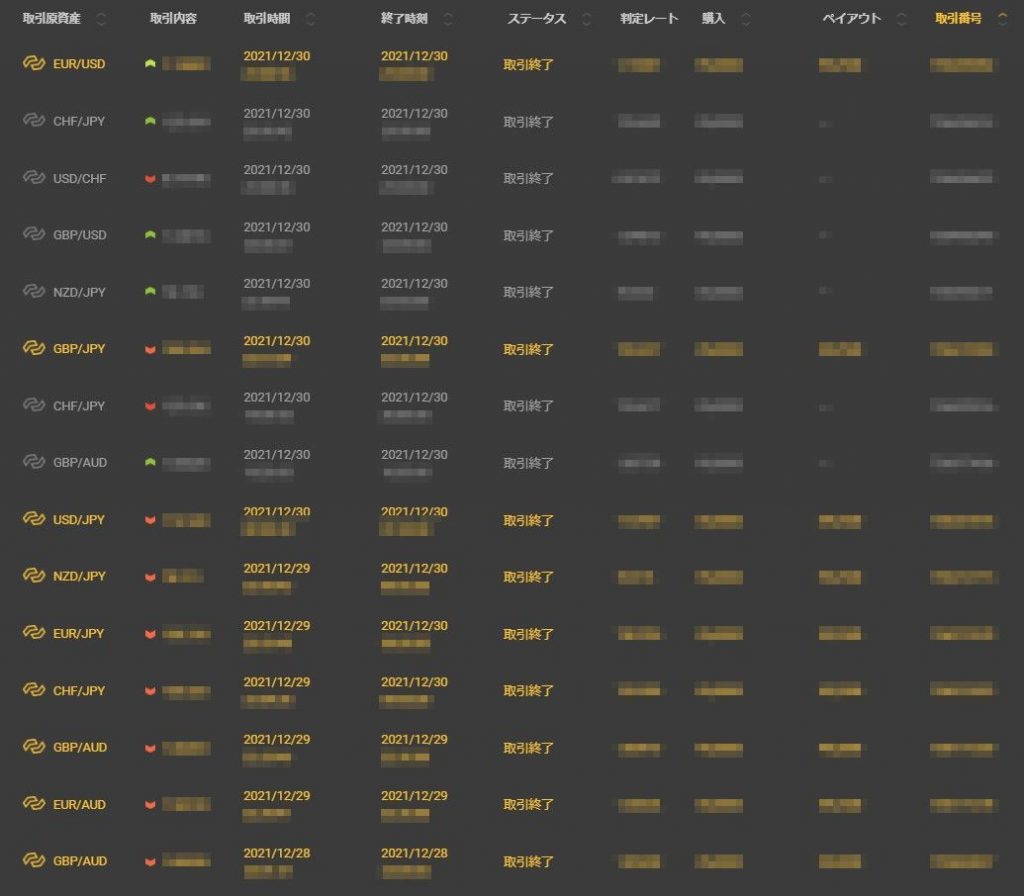Click 取引終了 status in GBP/JPY row

pos(528,350)
